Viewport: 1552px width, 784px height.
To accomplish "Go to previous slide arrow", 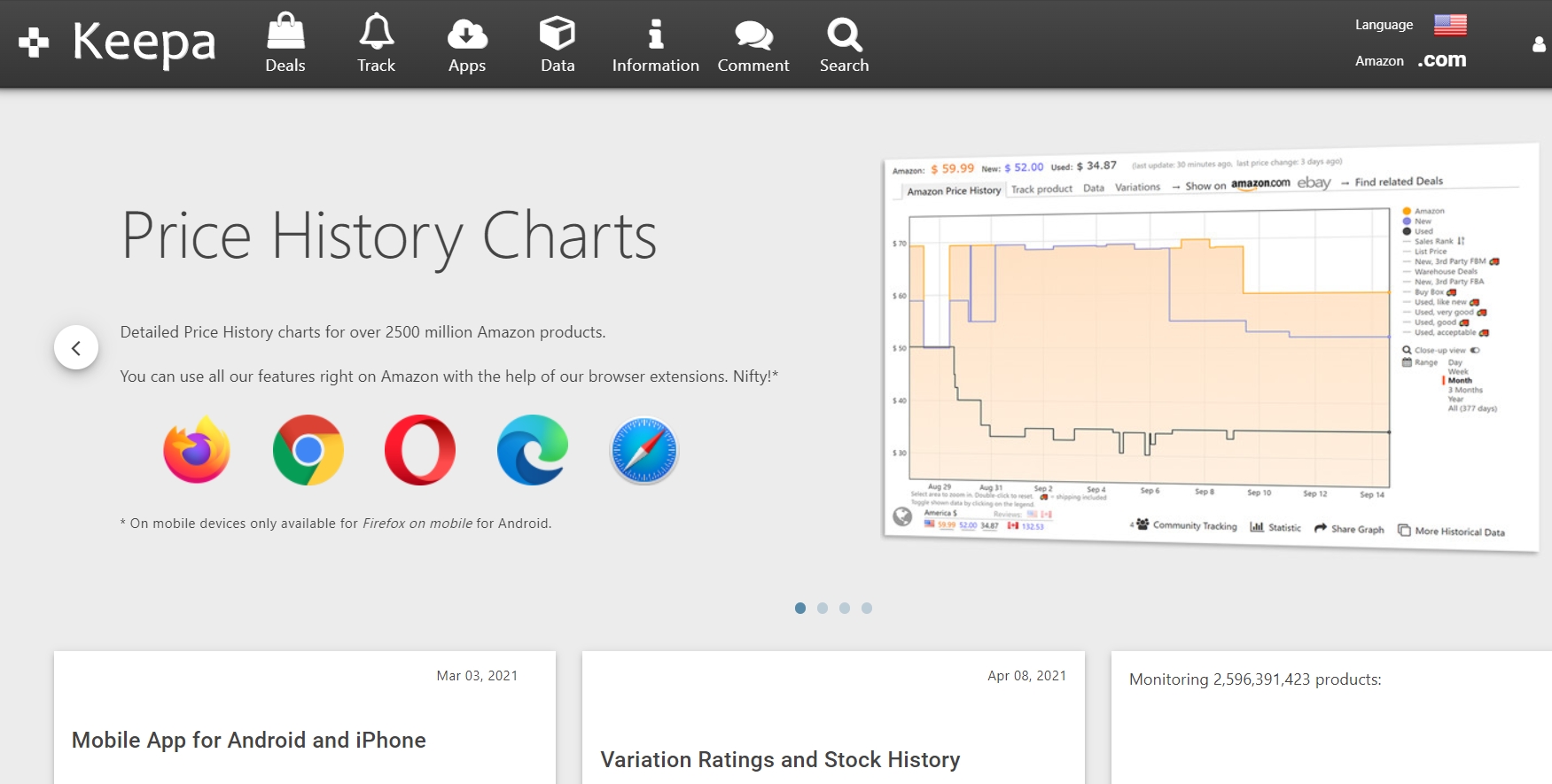I will 76,347.
